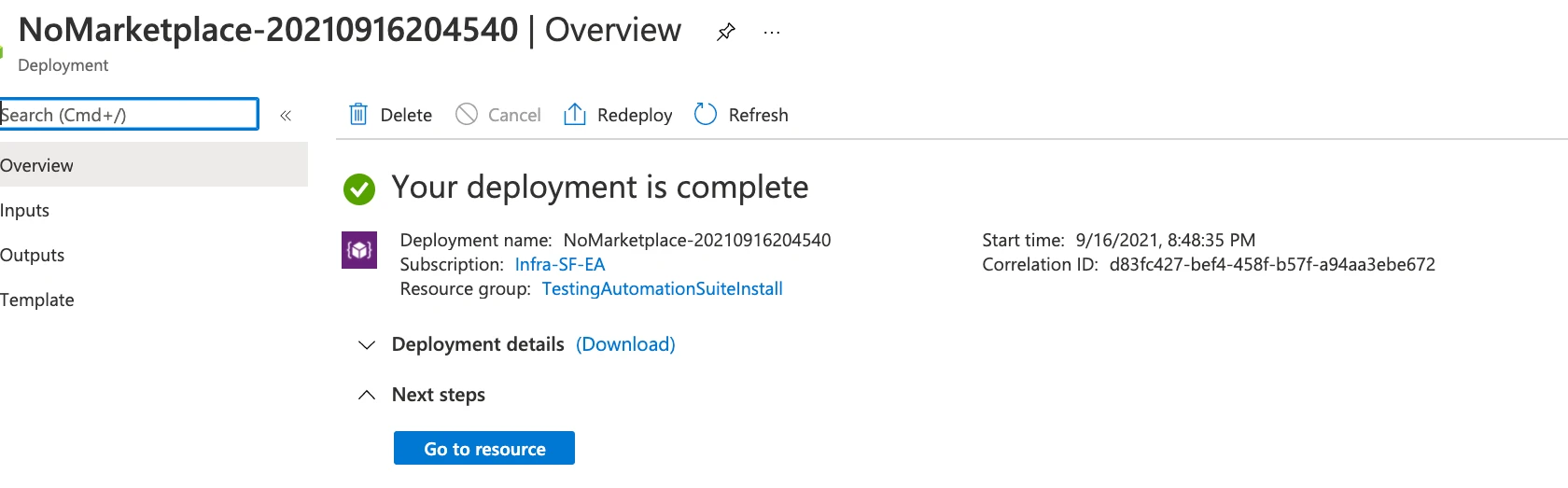This screenshot has height=488, width=1568.
Task: Click the Delete trash can icon
Action: coord(358,115)
